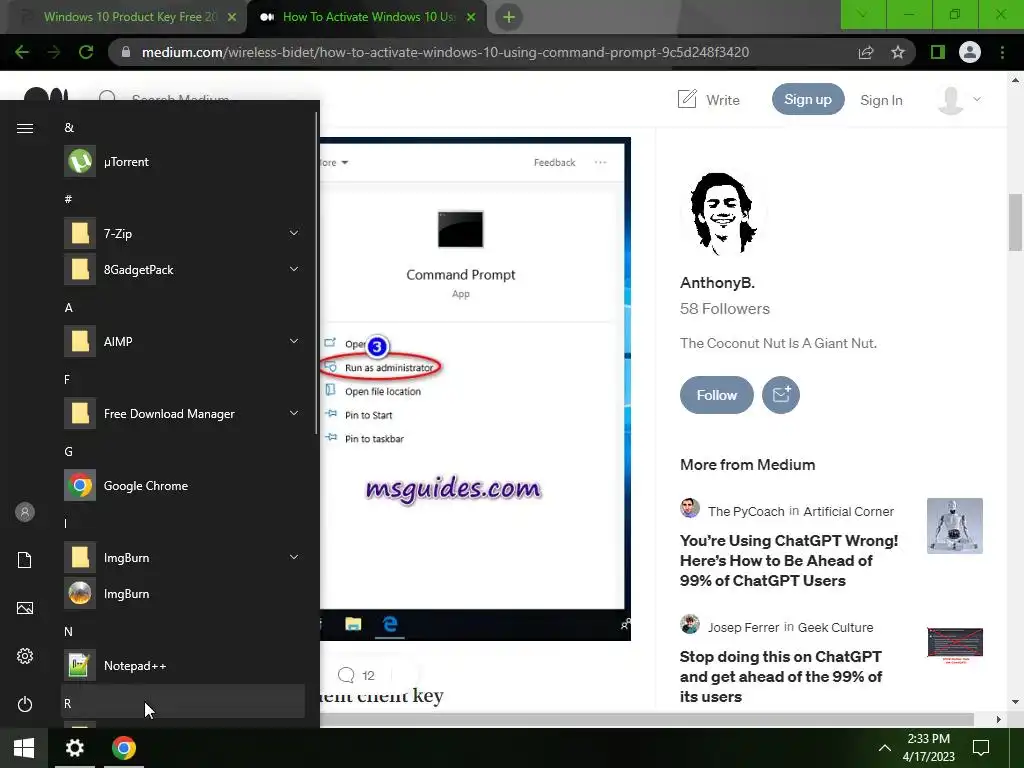Open Settings gear in Start sidebar
This screenshot has height=768, width=1024.
coord(25,656)
